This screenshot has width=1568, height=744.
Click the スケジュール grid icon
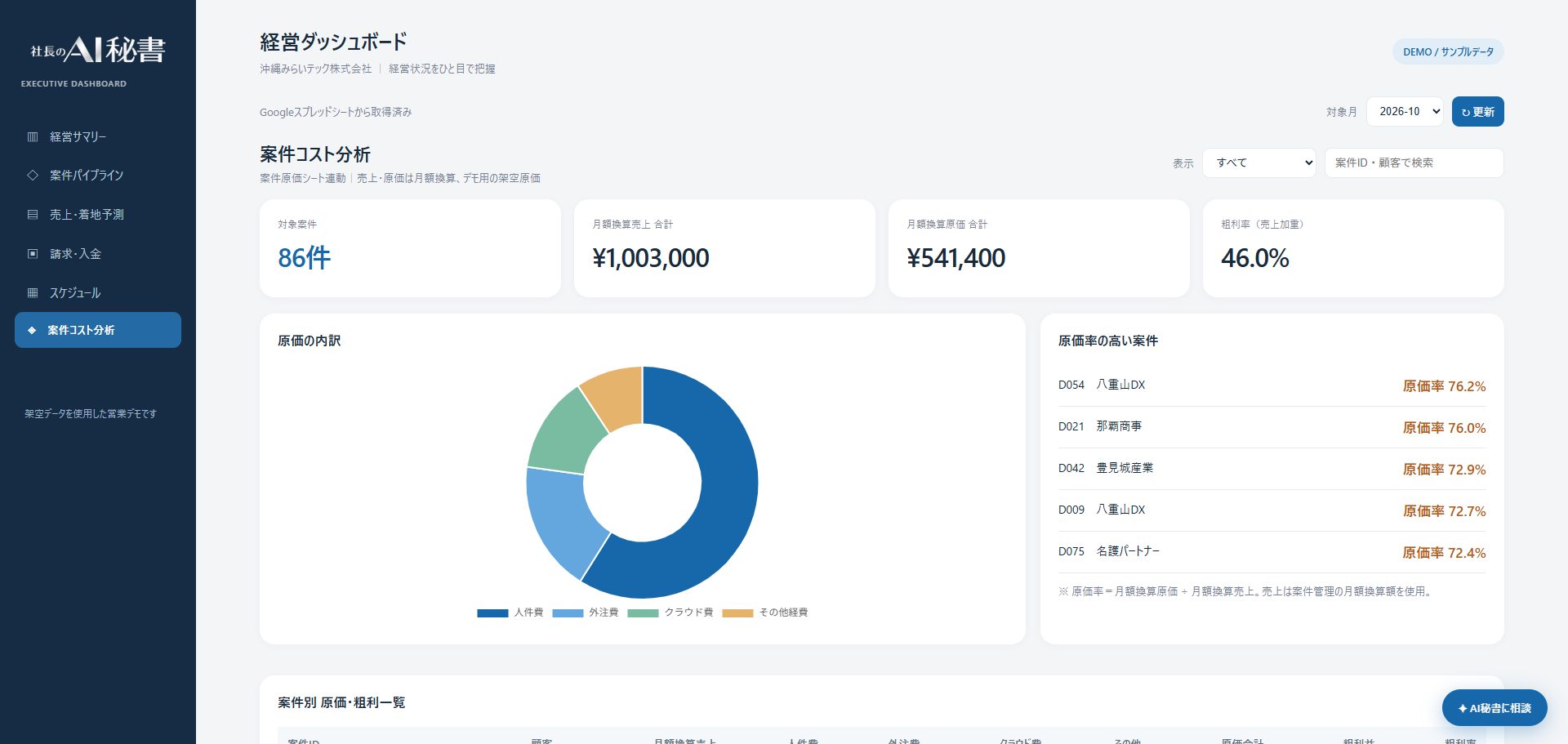(33, 292)
